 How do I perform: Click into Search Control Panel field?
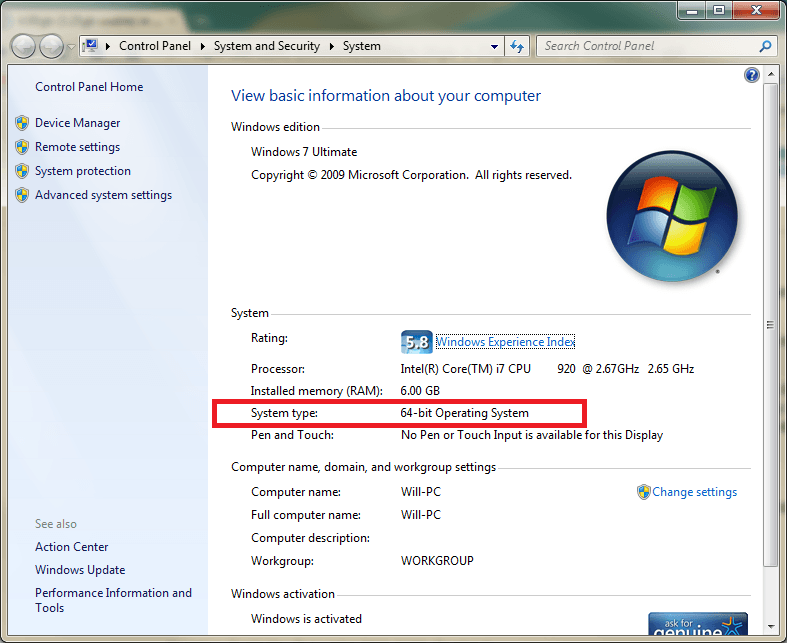point(647,46)
